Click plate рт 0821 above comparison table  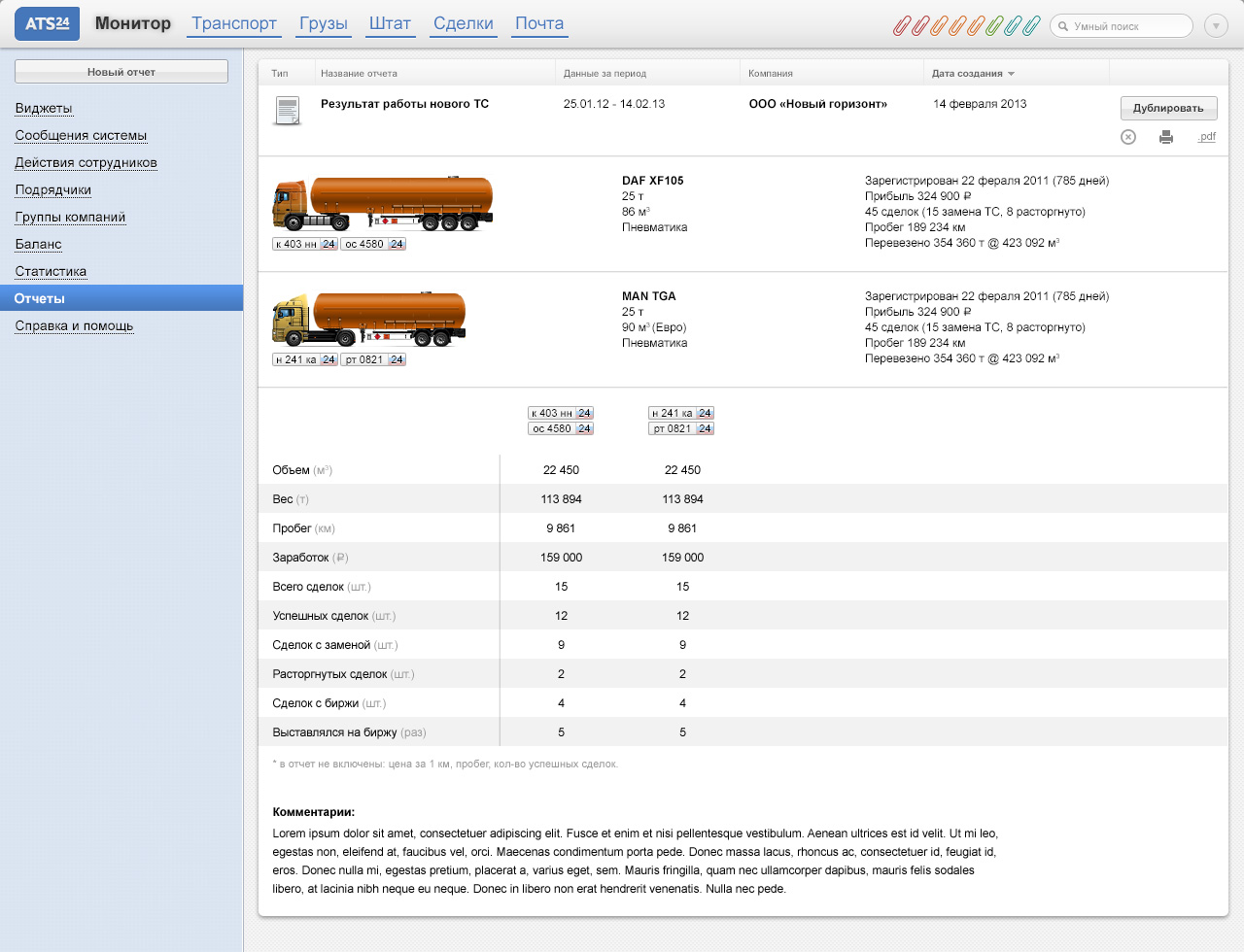click(681, 428)
